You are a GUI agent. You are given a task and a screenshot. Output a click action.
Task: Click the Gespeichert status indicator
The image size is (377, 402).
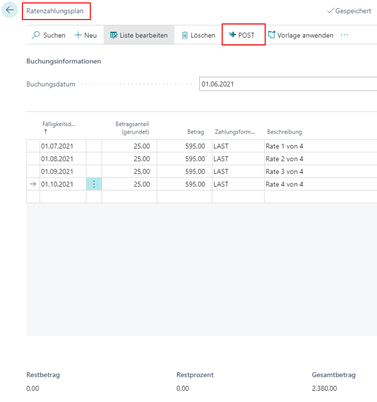click(x=349, y=11)
